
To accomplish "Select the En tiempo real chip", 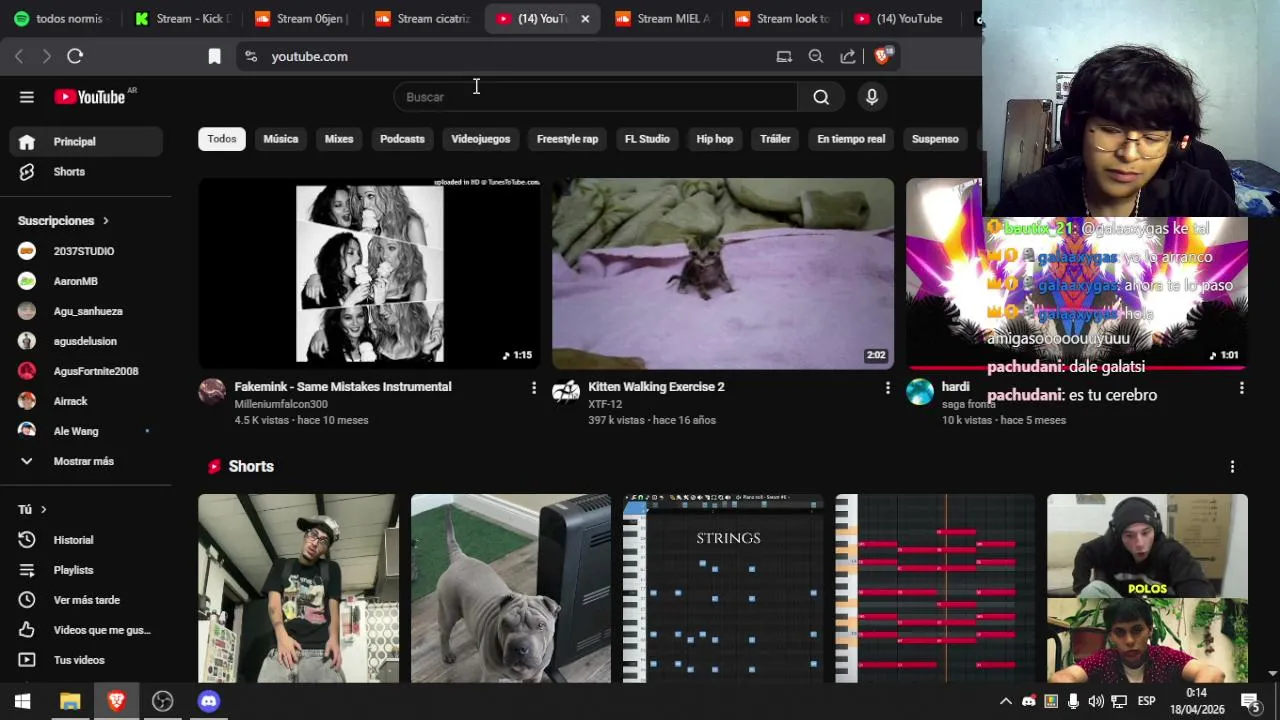I will 851,139.
